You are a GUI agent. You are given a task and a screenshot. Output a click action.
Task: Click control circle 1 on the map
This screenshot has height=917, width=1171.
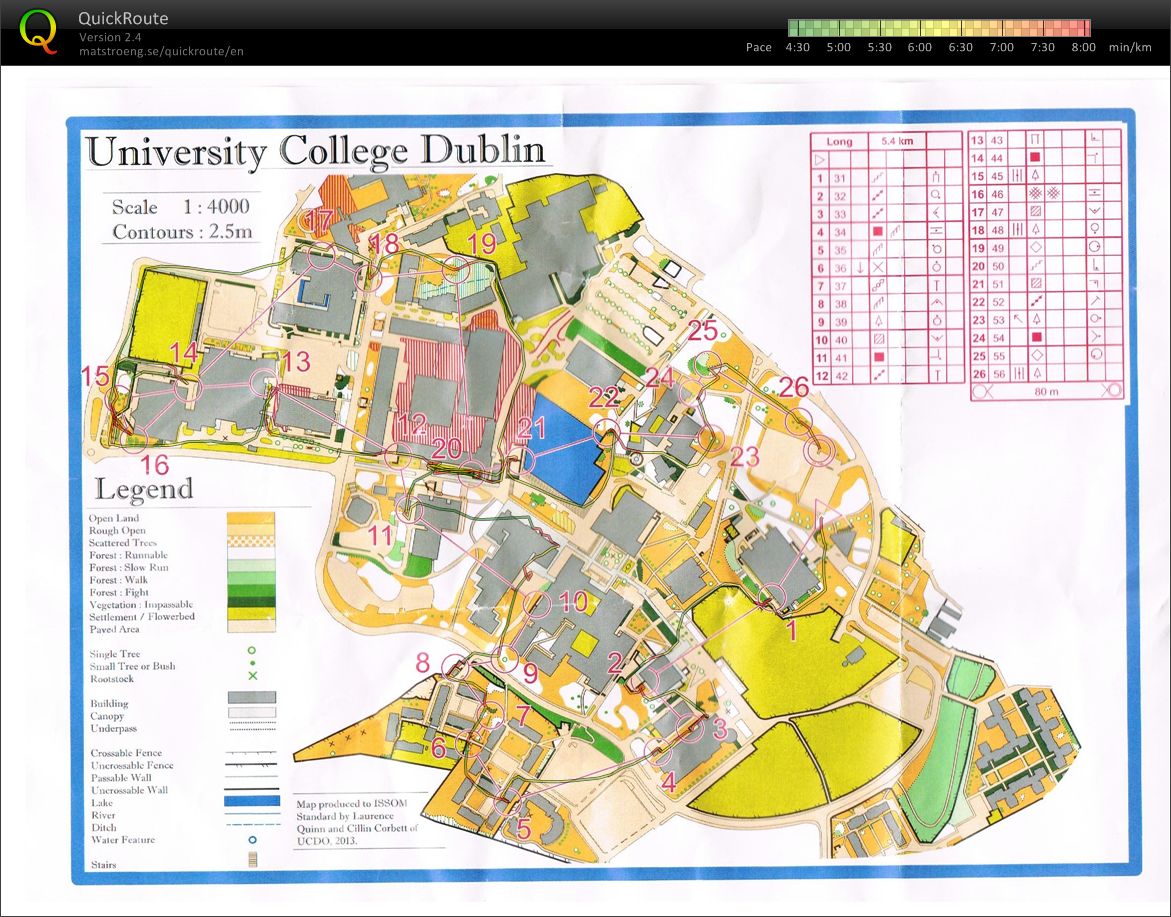point(774,598)
